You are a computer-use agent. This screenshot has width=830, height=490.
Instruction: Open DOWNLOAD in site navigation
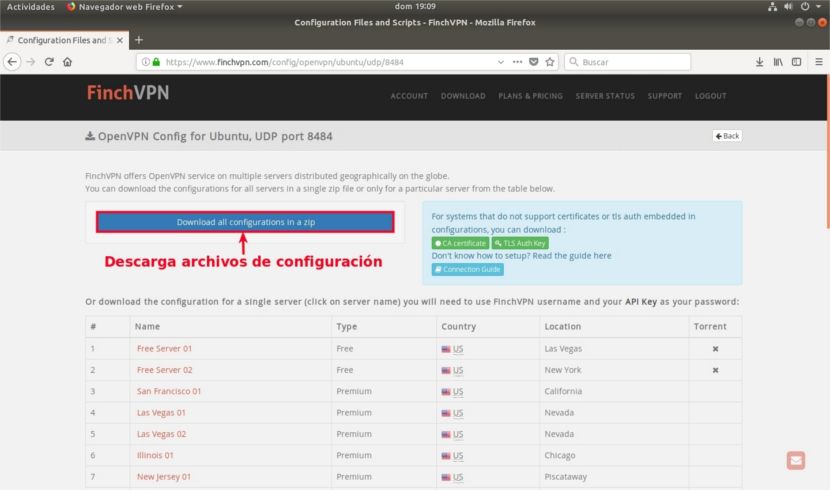(x=463, y=96)
